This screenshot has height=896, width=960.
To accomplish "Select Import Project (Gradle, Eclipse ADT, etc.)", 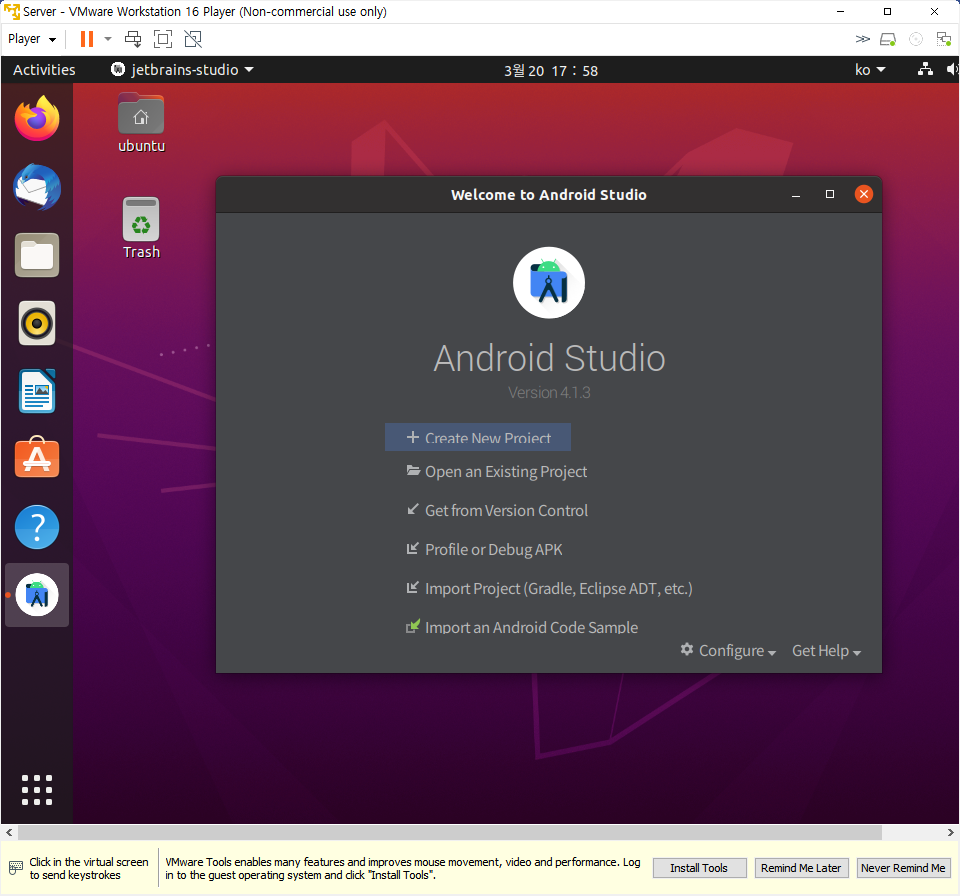I will tap(549, 589).
